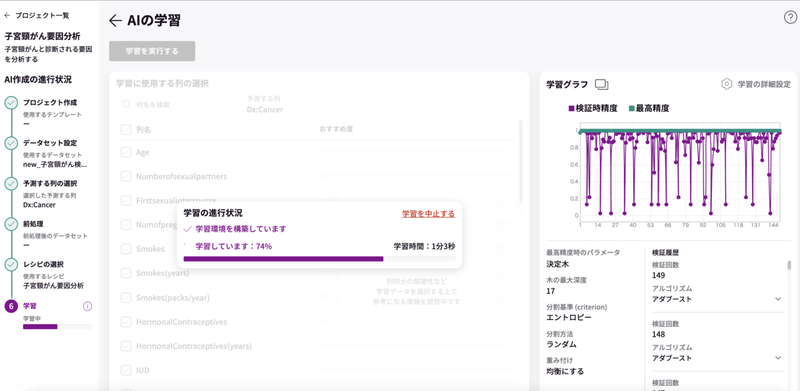Select the レシピの選択 step label
The image size is (800, 391).
click(43, 264)
